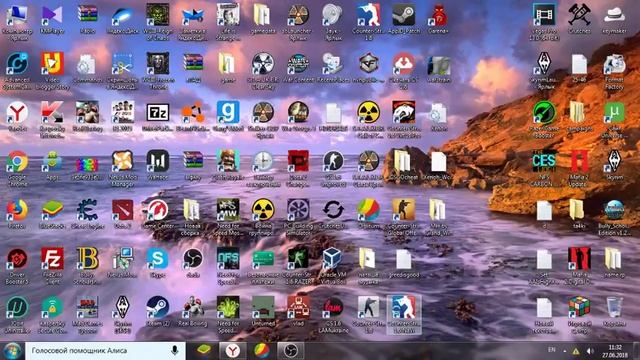Activate the Alice microphone button
Screen dimensions: 640x360
(x=175, y=351)
